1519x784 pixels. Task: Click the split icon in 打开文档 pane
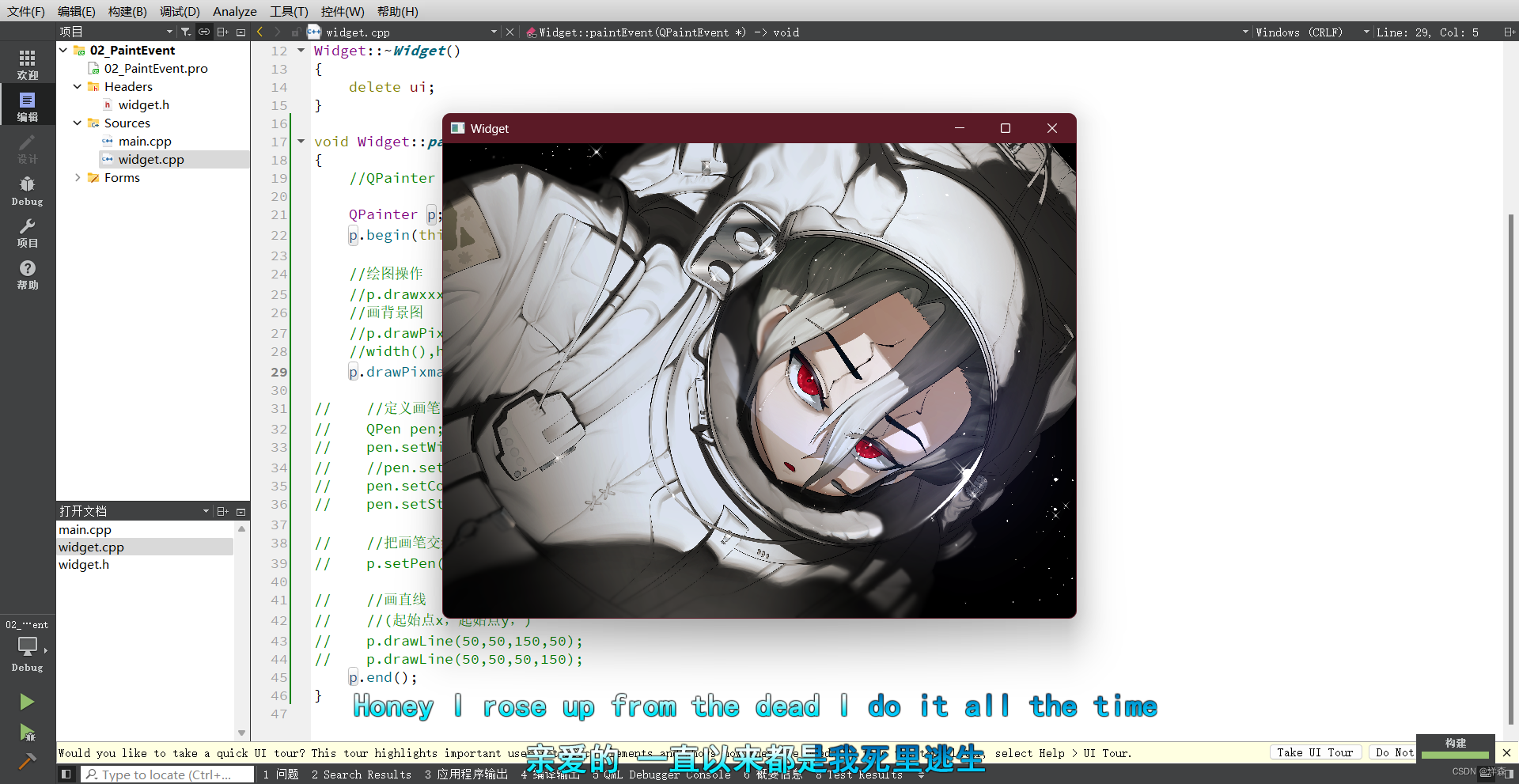223,511
